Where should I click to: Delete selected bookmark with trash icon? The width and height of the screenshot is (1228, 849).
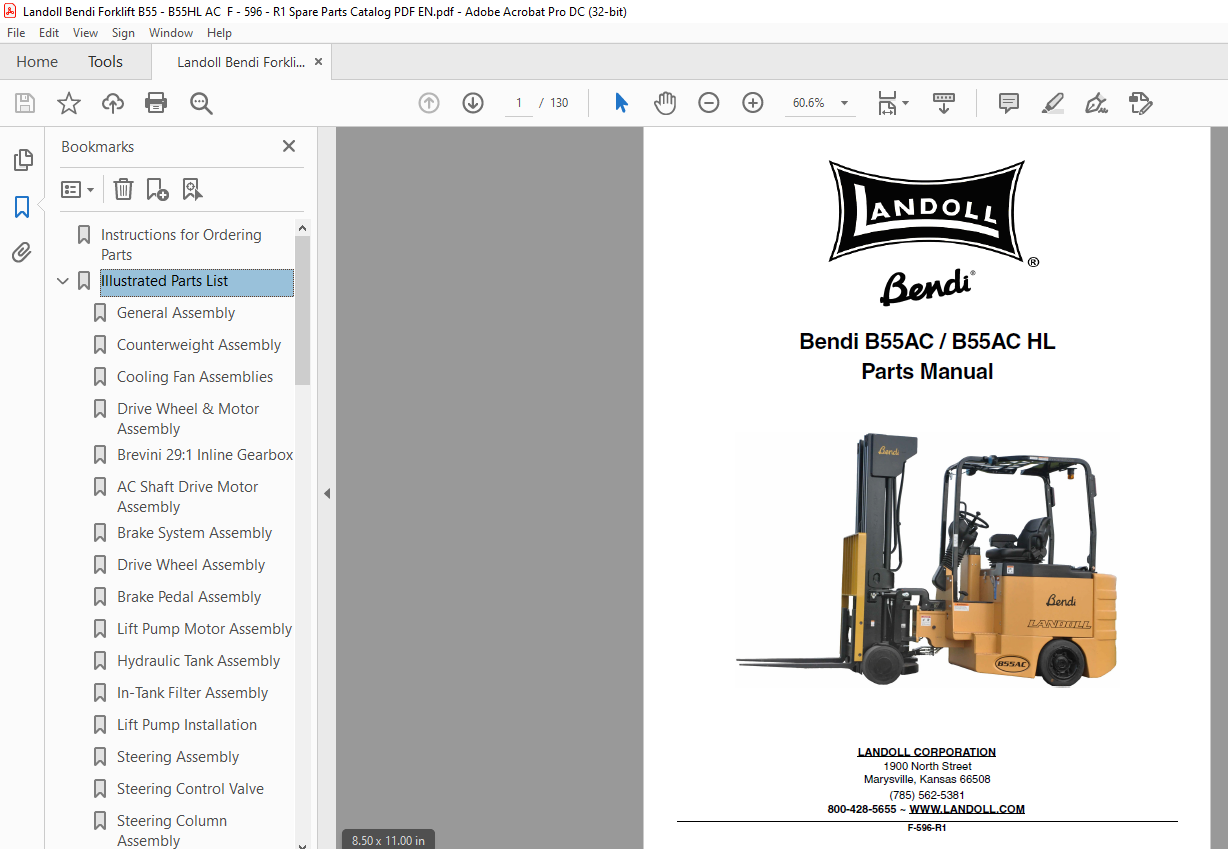click(x=123, y=189)
